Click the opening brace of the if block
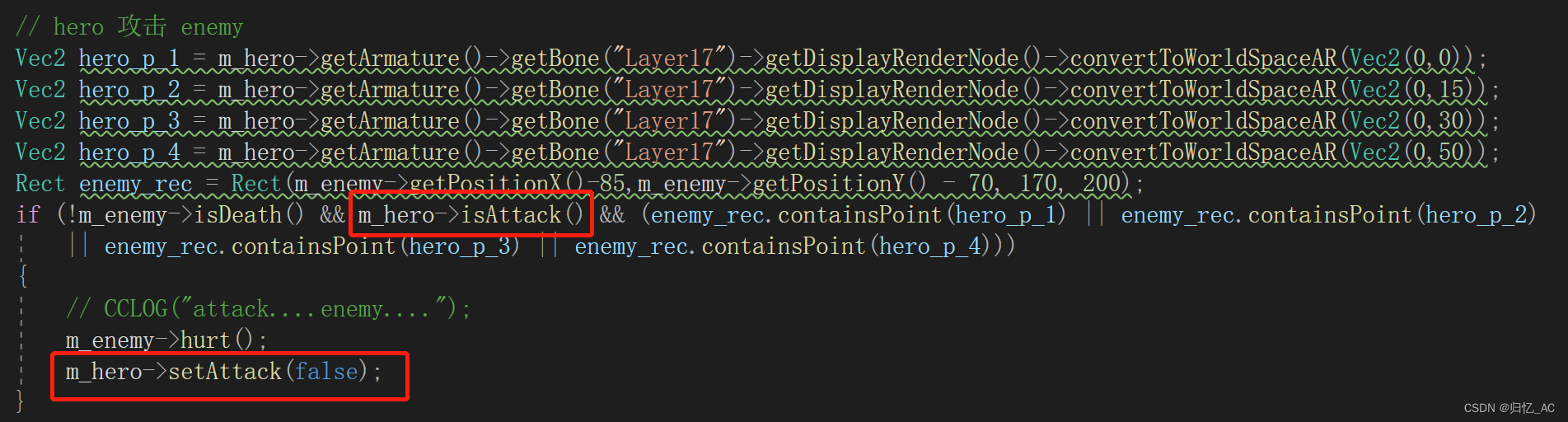Screen dimensions: 1568x422 [22, 277]
